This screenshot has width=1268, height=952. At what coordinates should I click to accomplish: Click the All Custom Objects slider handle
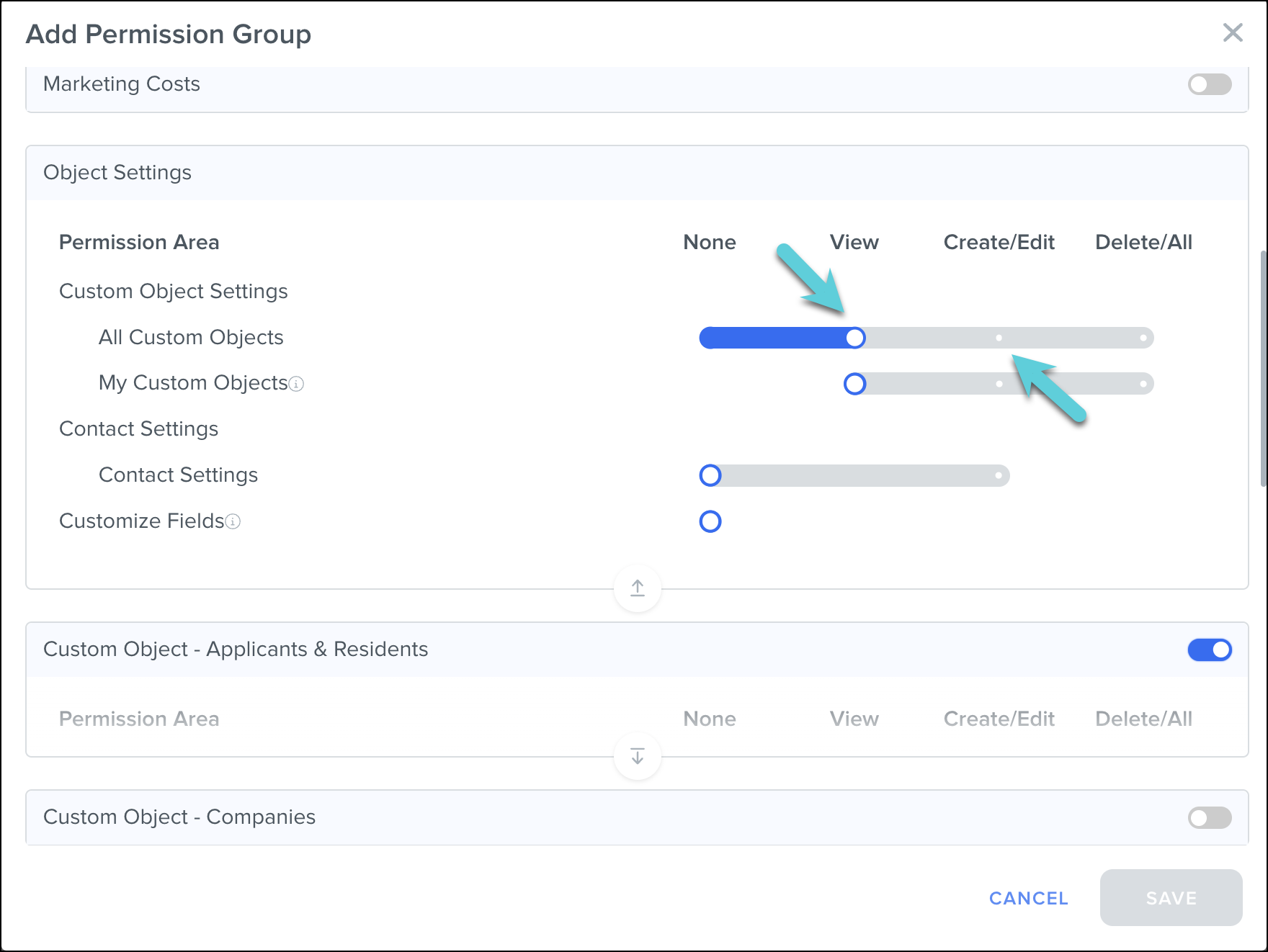click(x=854, y=338)
